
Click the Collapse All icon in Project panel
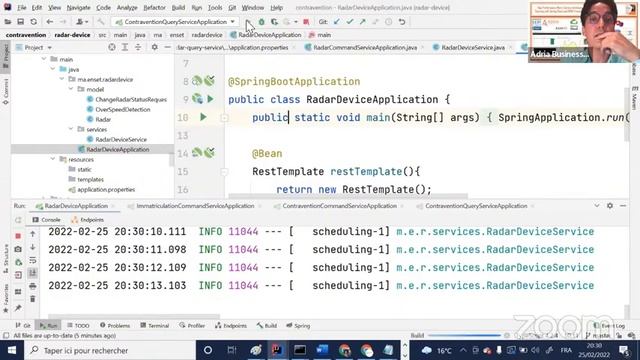click(138, 47)
